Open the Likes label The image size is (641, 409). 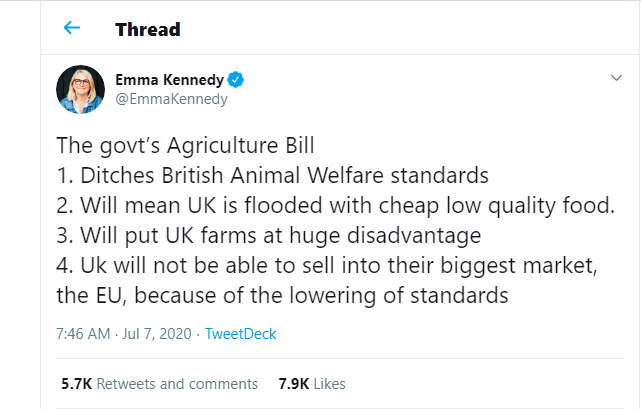point(329,384)
